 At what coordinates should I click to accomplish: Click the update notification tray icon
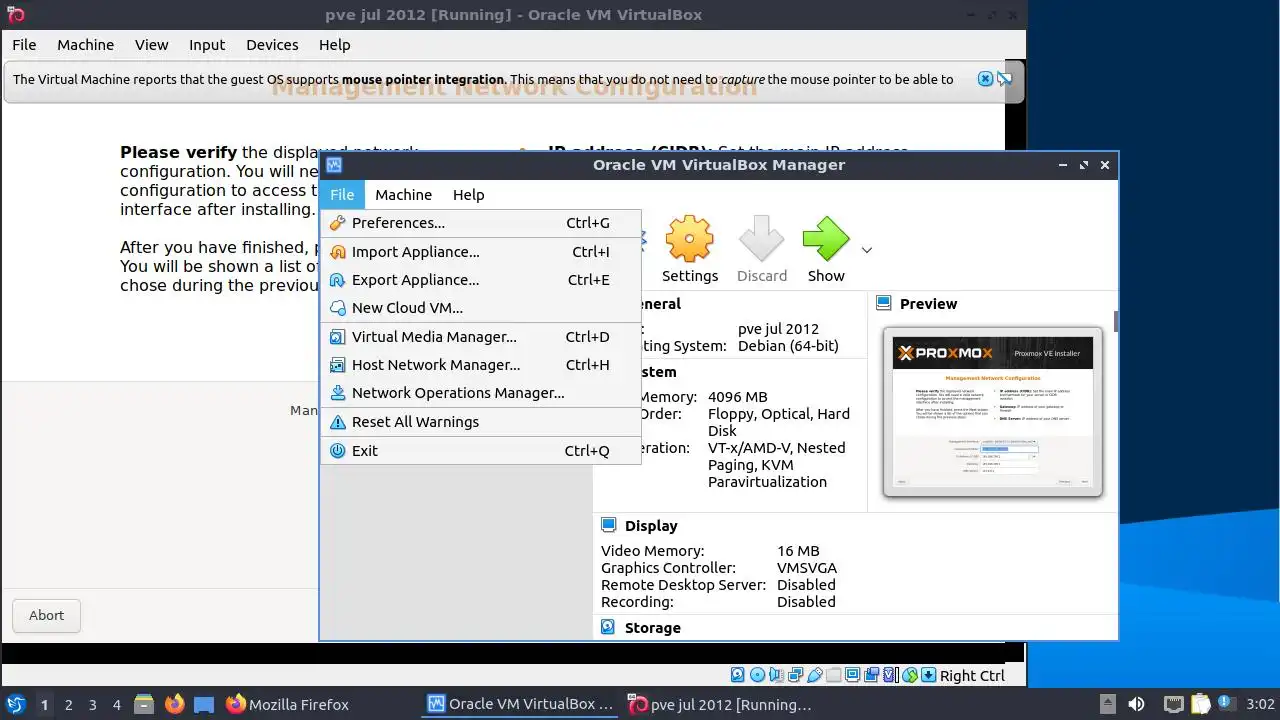(x=1228, y=704)
